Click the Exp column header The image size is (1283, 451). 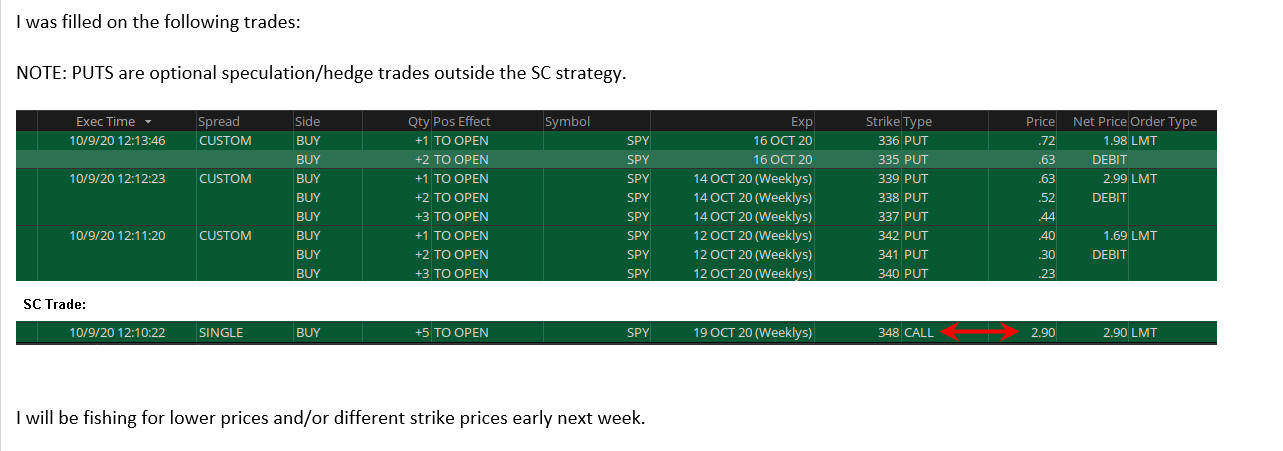[x=801, y=122]
